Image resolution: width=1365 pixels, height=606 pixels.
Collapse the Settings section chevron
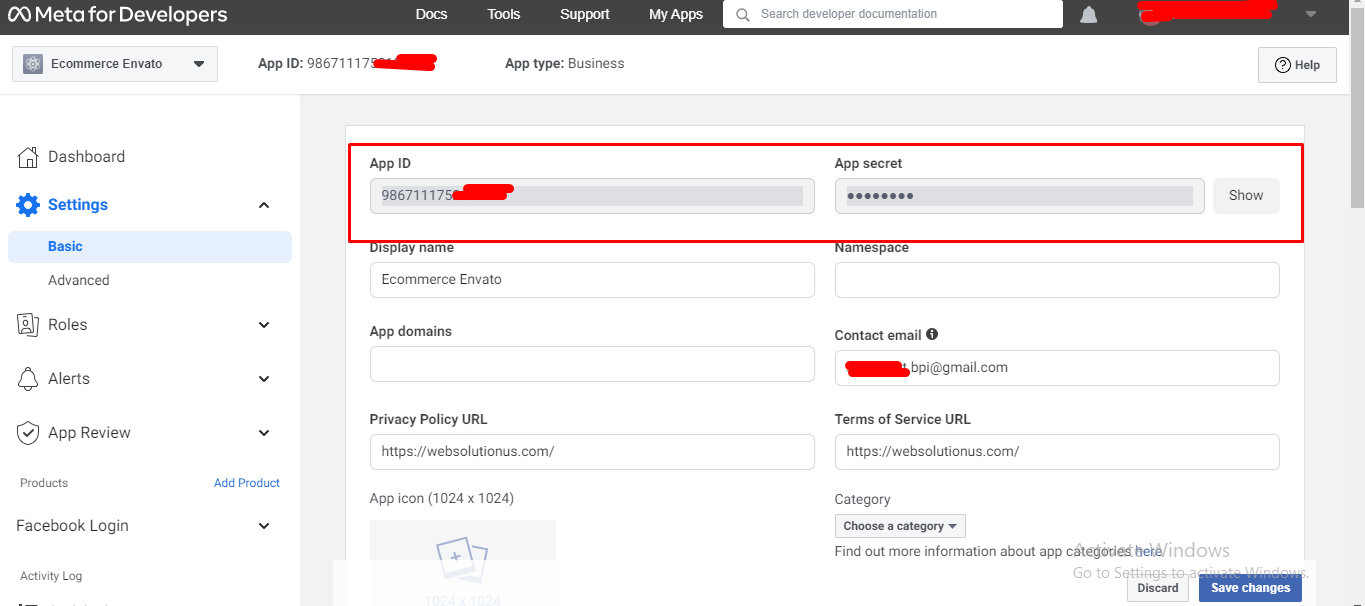[264, 205]
